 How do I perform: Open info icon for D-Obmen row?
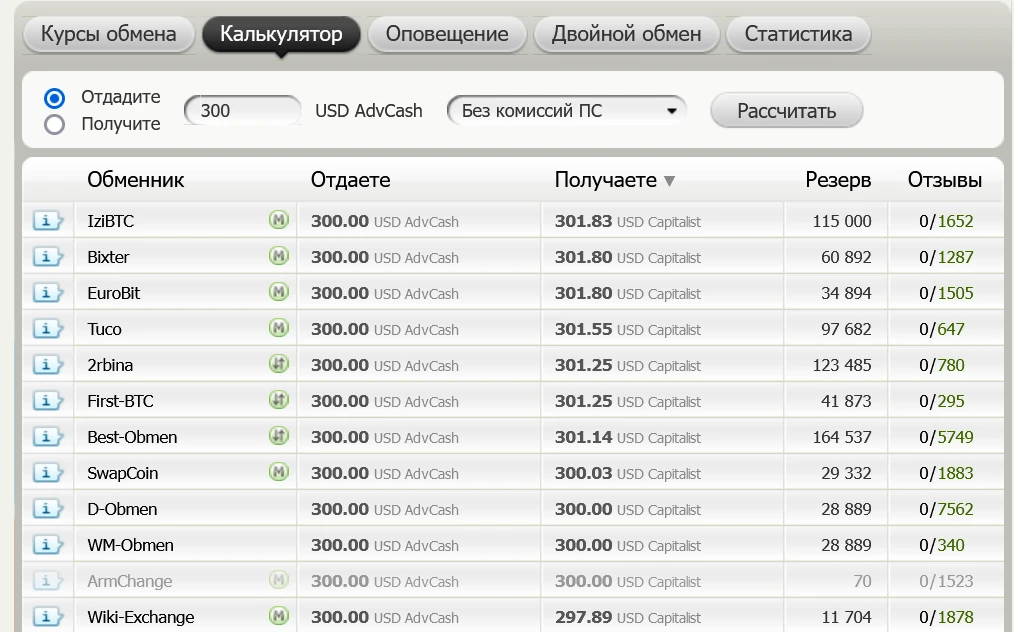pyautogui.click(x=47, y=509)
